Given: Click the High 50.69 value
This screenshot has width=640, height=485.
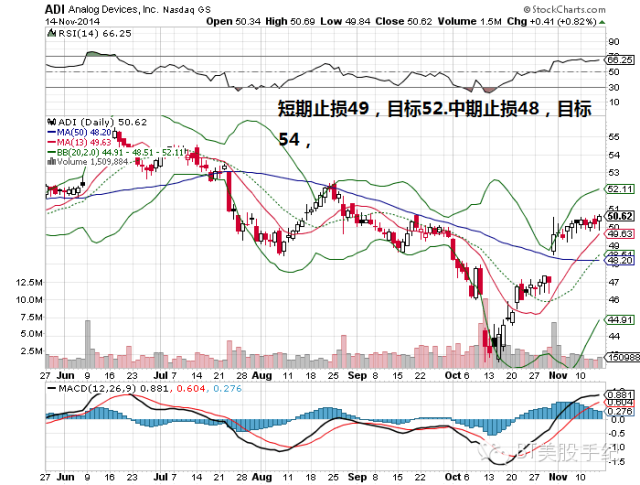Looking at the screenshot, I should click(290, 21).
